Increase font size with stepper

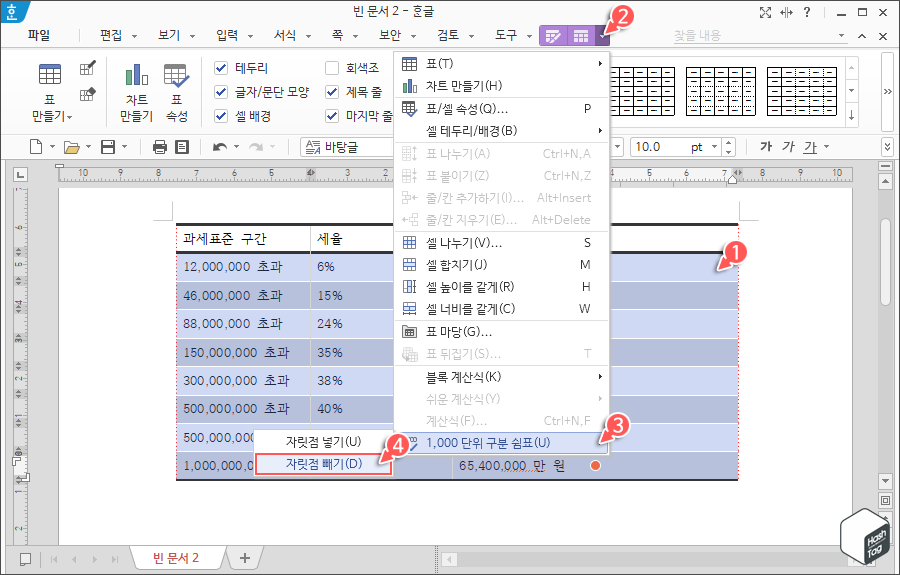pos(729,143)
